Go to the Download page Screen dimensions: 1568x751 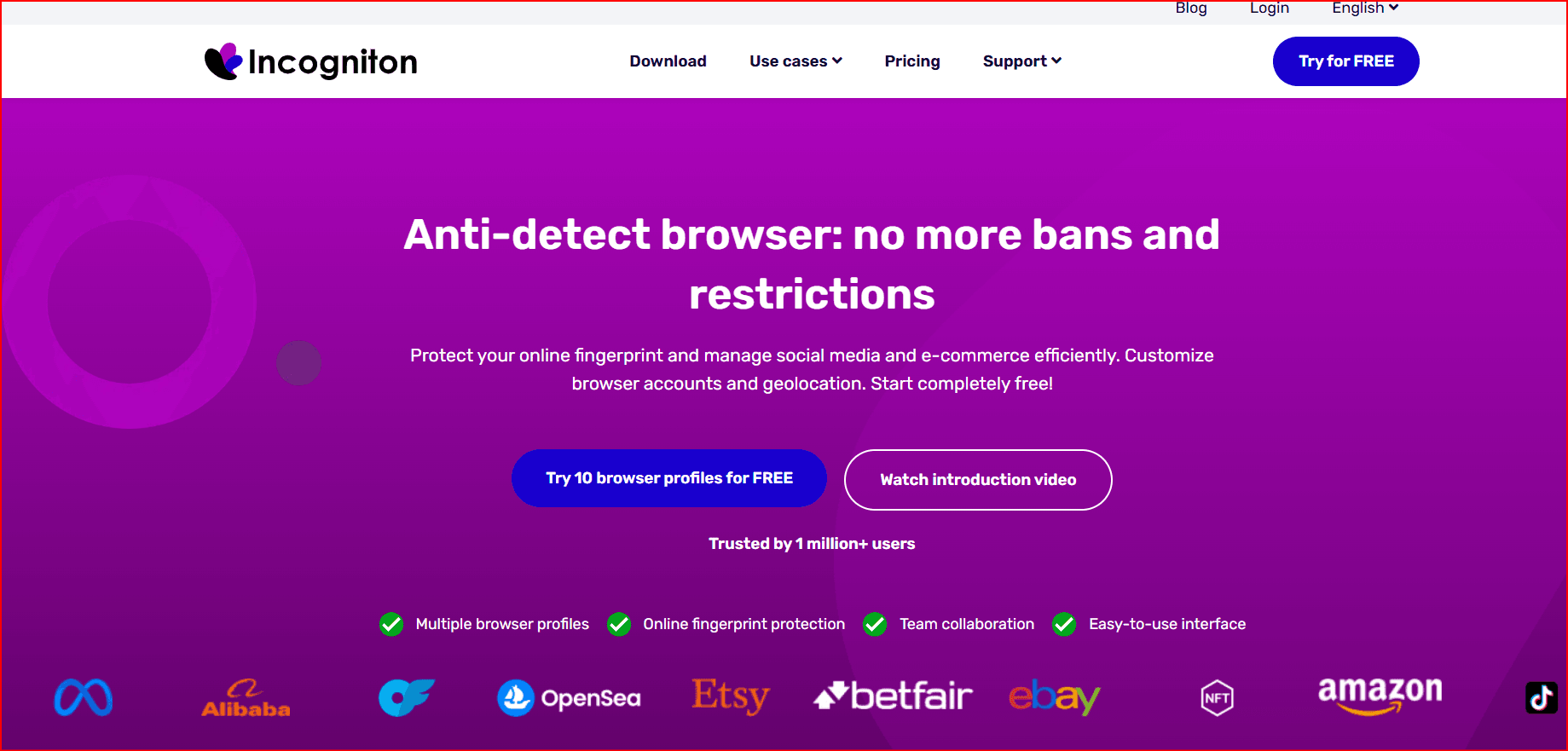[x=668, y=61]
